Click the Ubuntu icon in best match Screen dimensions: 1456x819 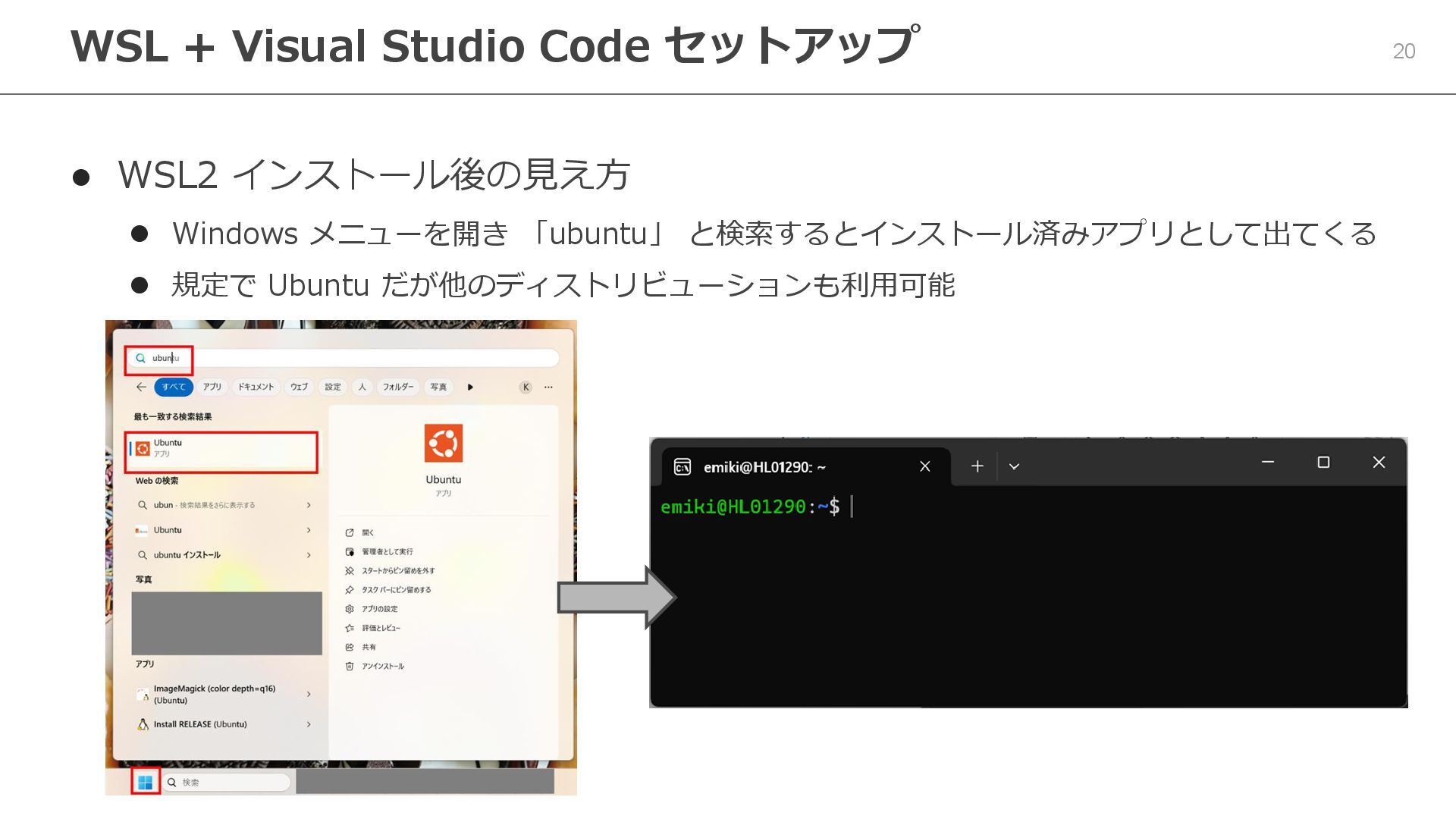(x=143, y=448)
